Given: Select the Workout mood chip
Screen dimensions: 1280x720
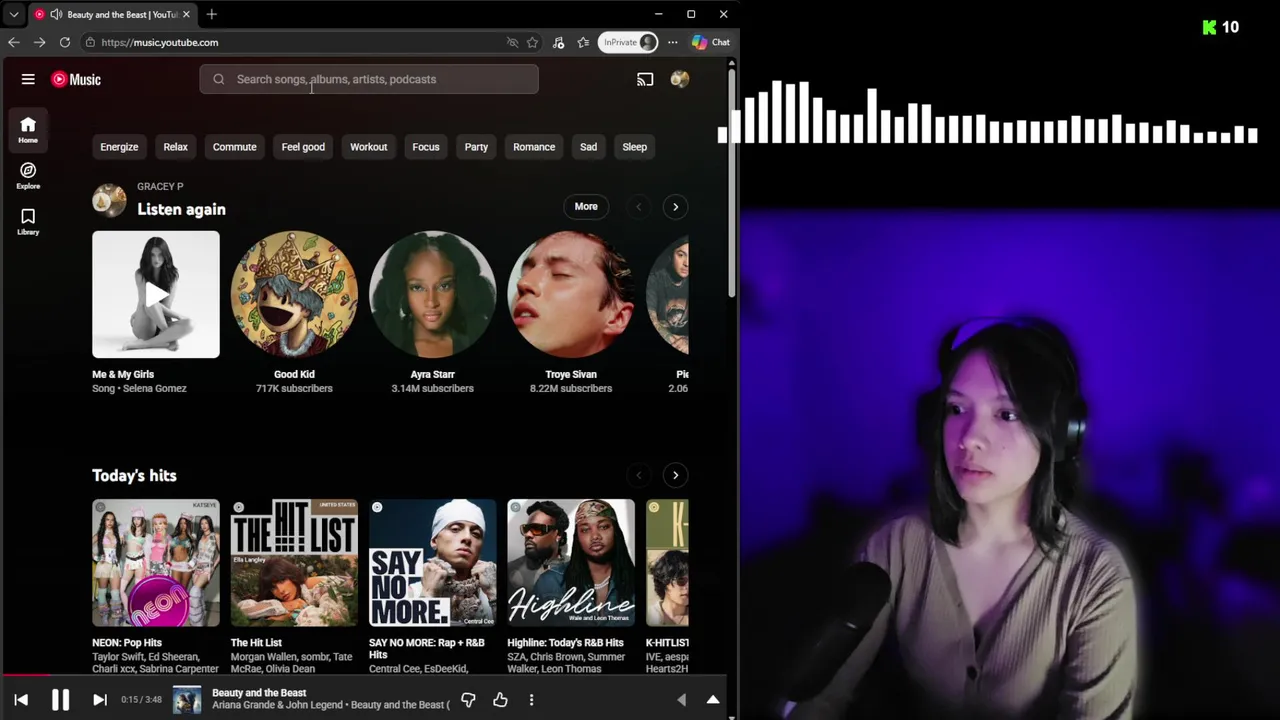Looking at the screenshot, I should tap(368, 147).
